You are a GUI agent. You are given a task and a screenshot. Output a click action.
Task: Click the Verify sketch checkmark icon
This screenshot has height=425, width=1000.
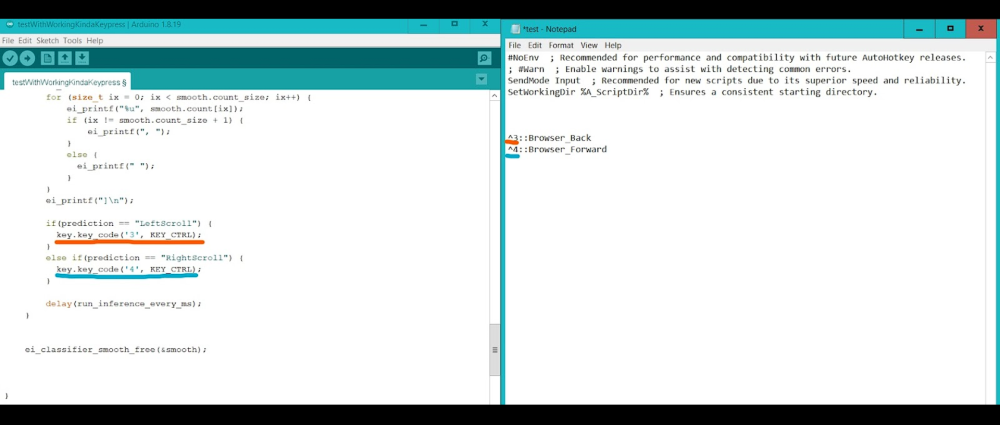(x=10, y=59)
